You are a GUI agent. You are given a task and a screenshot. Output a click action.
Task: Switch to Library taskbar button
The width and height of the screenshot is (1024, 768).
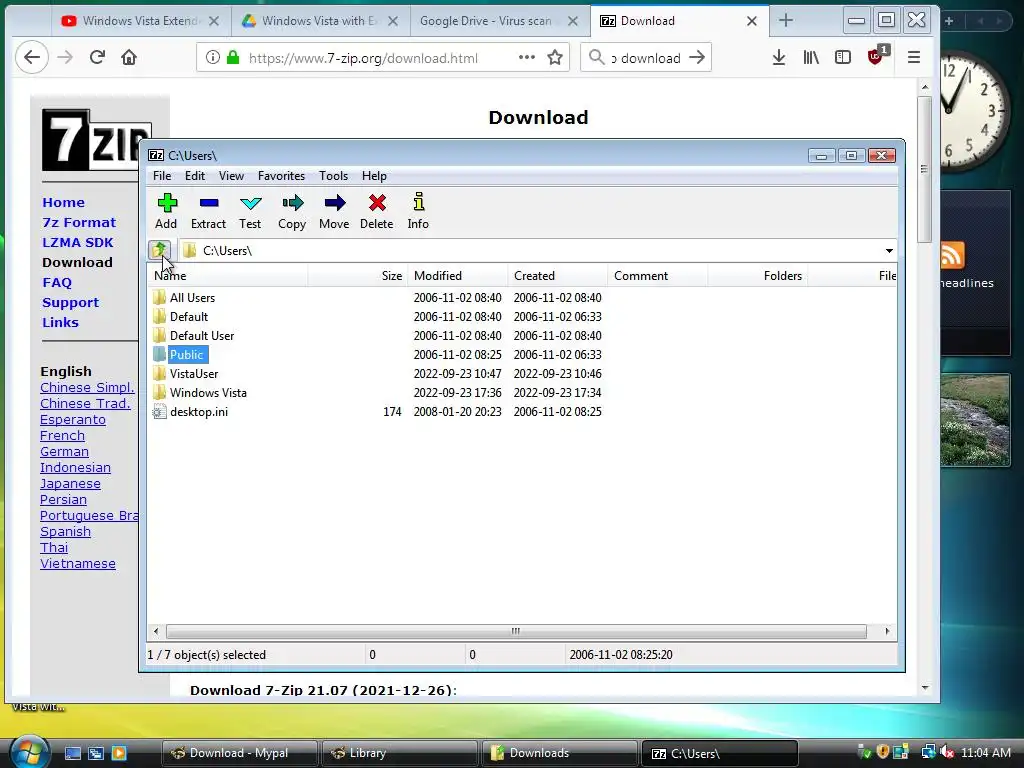(x=399, y=753)
